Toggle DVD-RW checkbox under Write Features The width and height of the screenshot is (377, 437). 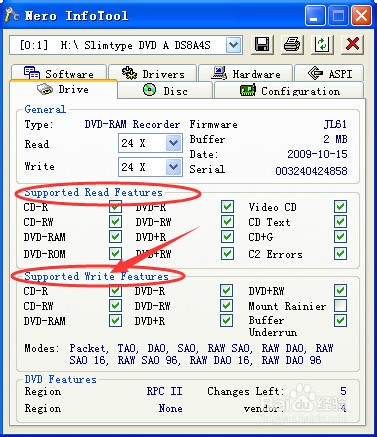(226, 306)
